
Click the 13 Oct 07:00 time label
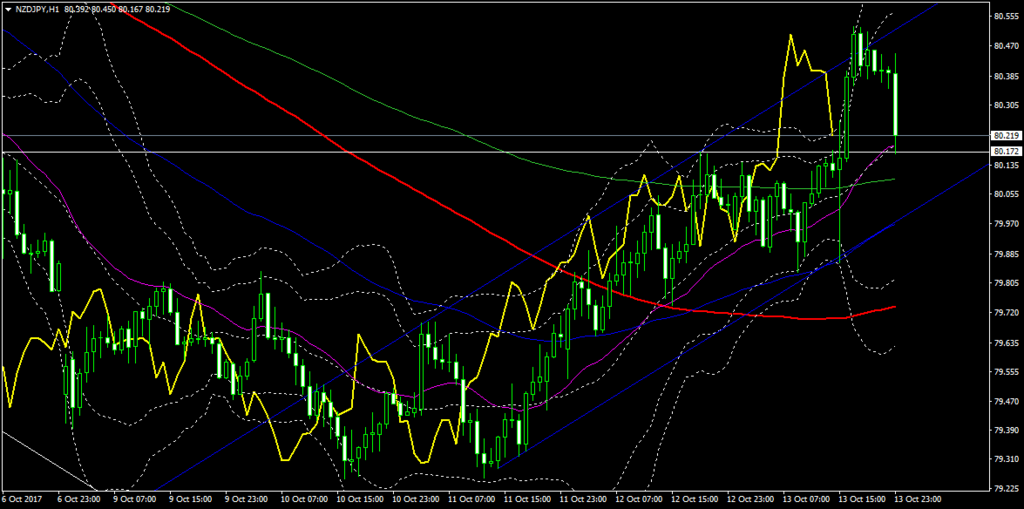(806, 500)
